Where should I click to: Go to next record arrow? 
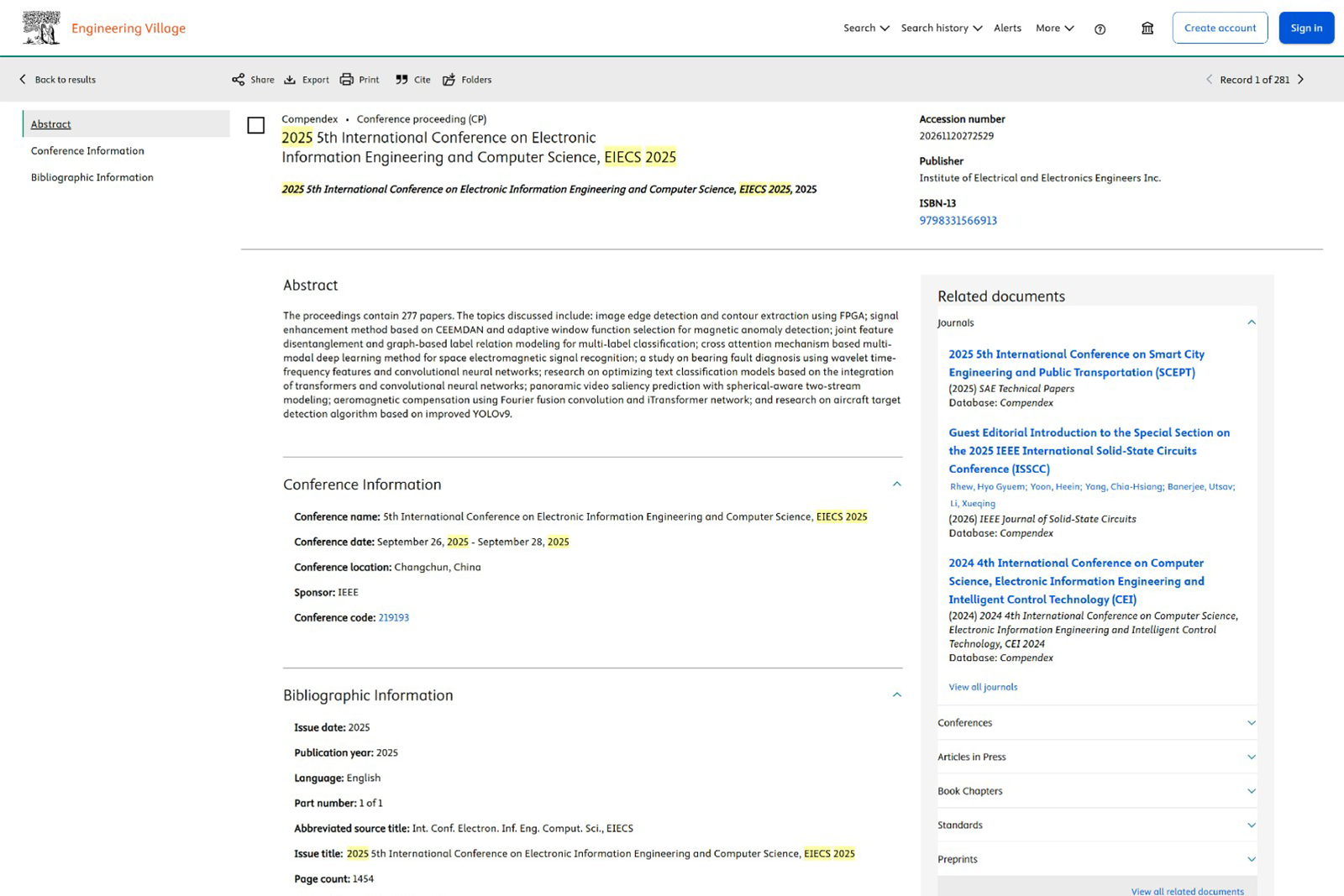click(1301, 80)
